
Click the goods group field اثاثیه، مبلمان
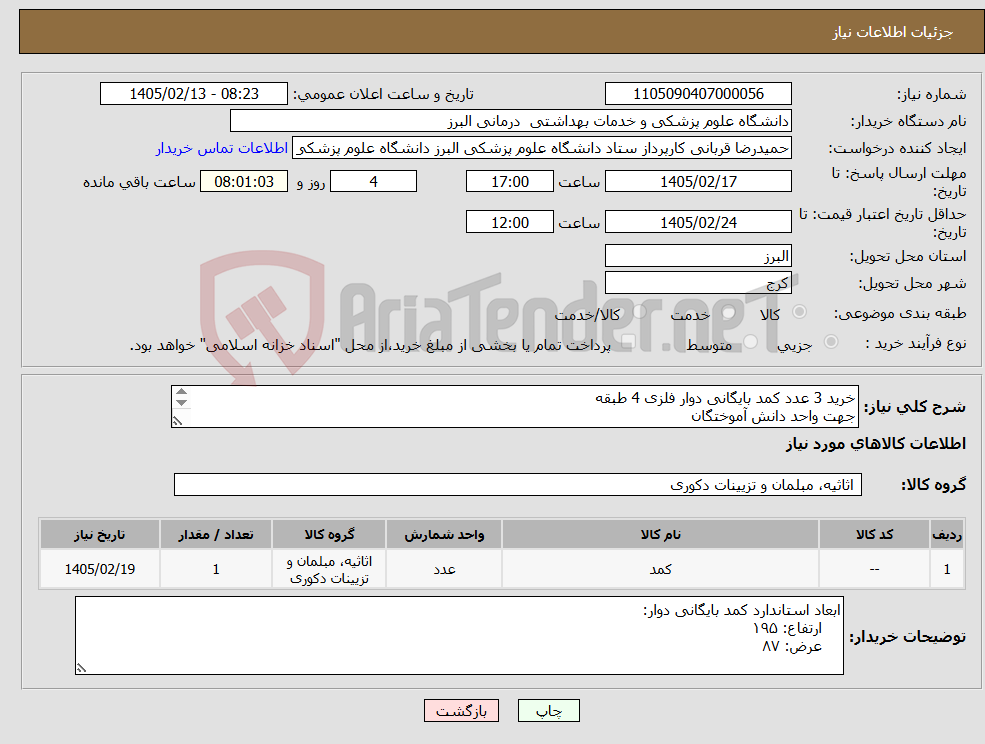(518, 484)
